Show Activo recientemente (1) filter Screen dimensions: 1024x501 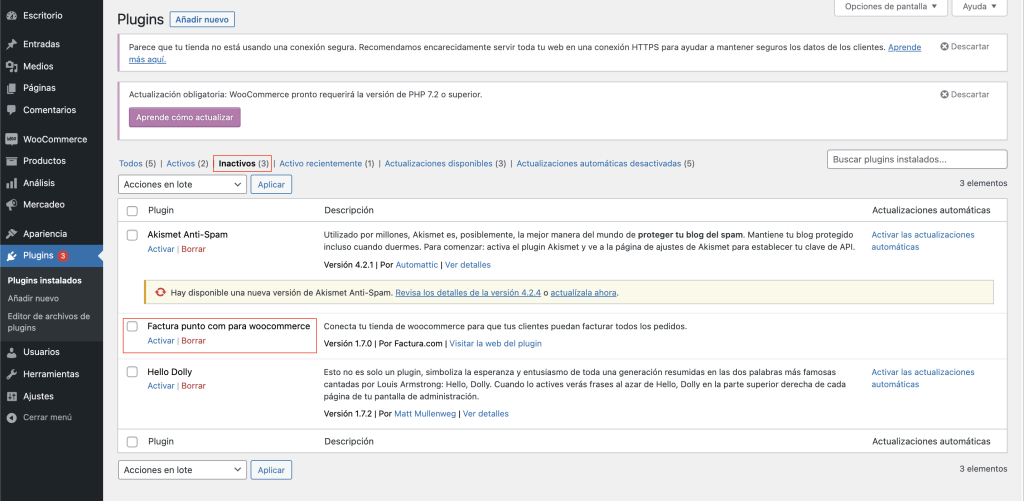327,164
